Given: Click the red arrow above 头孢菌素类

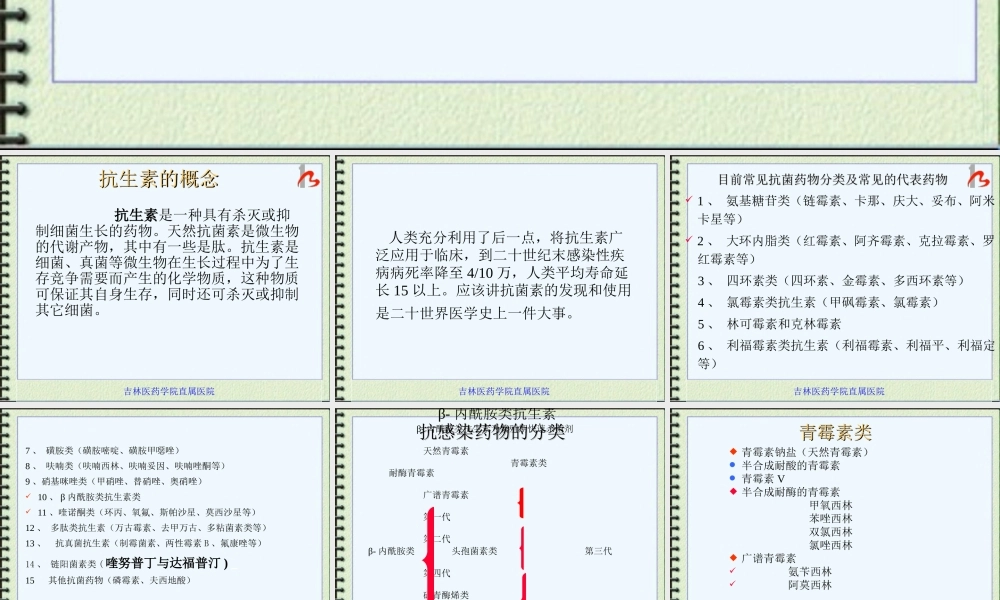Looking at the screenshot, I should (x=522, y=500).
